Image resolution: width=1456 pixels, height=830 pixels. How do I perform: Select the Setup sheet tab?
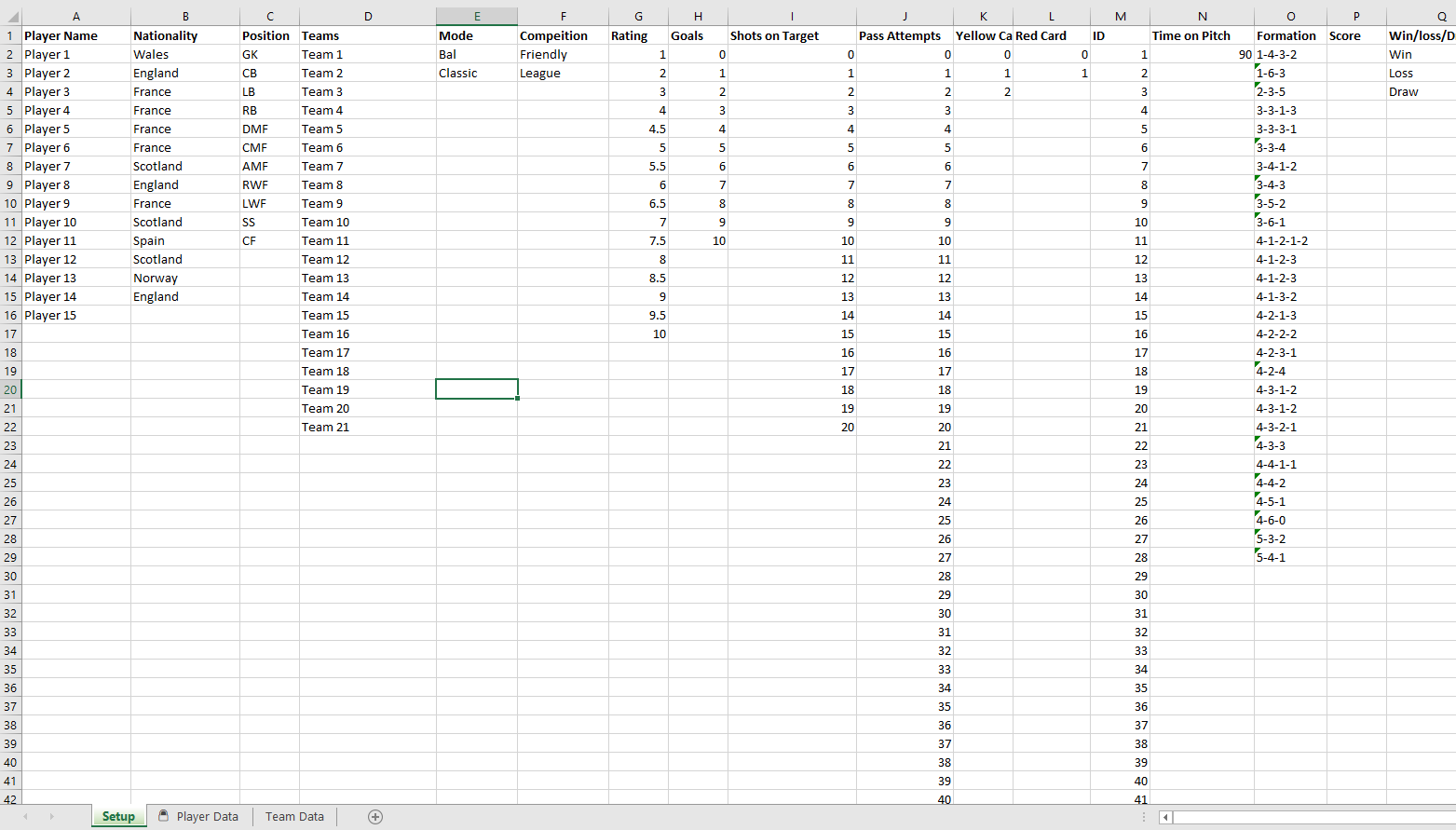coord(118,817)
